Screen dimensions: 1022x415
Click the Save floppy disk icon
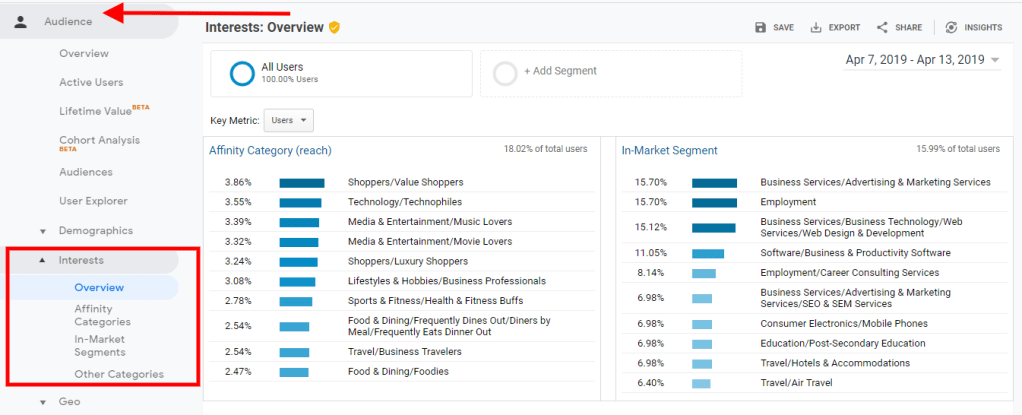point(761,28)
